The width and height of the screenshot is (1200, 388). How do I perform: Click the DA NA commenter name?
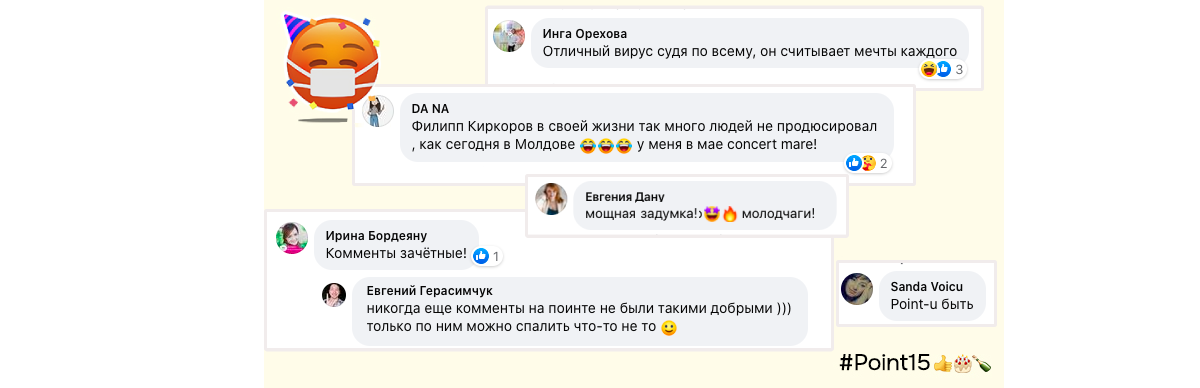click(432, 108)
